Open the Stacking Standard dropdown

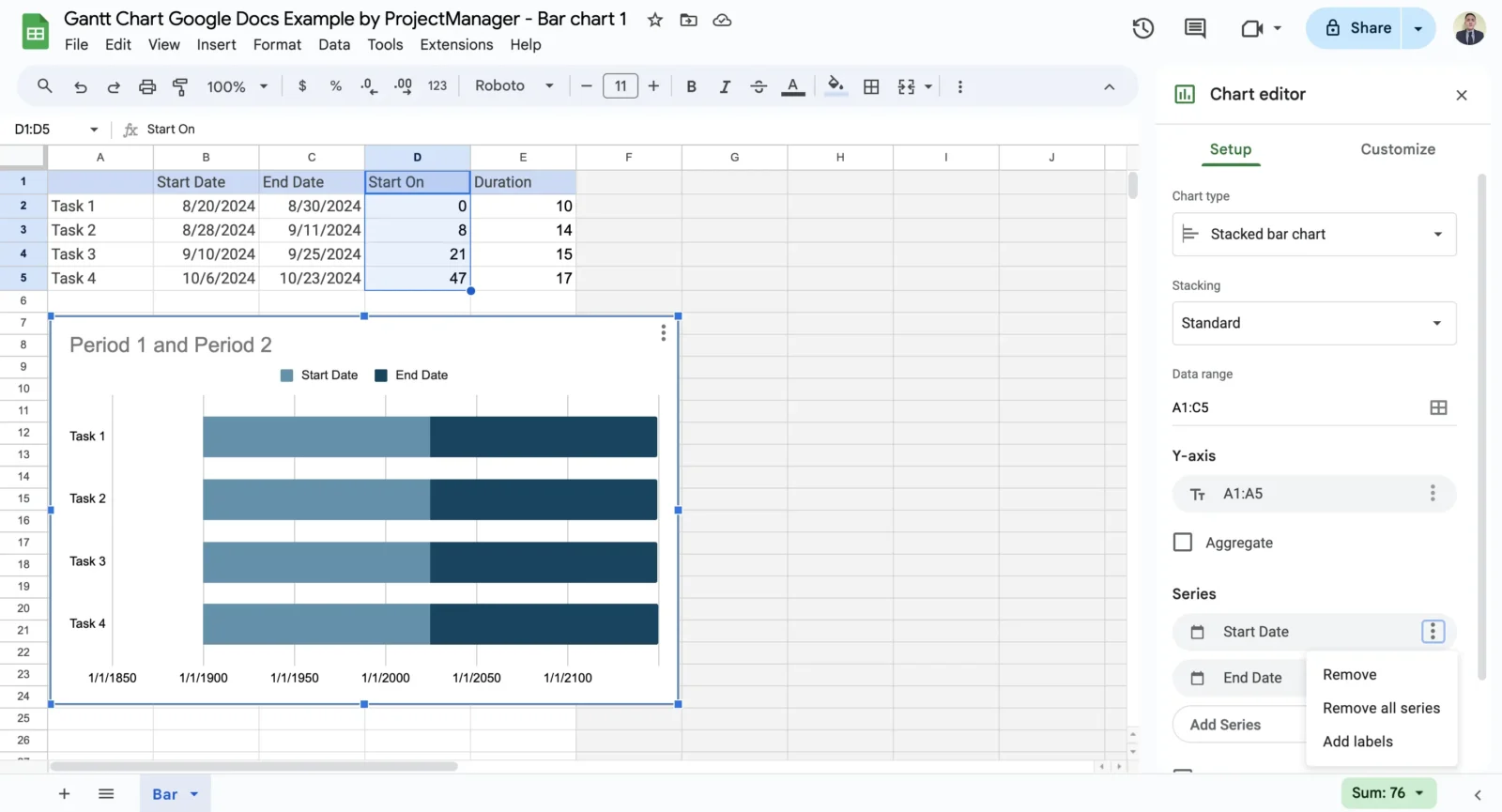coord(1313,323)
